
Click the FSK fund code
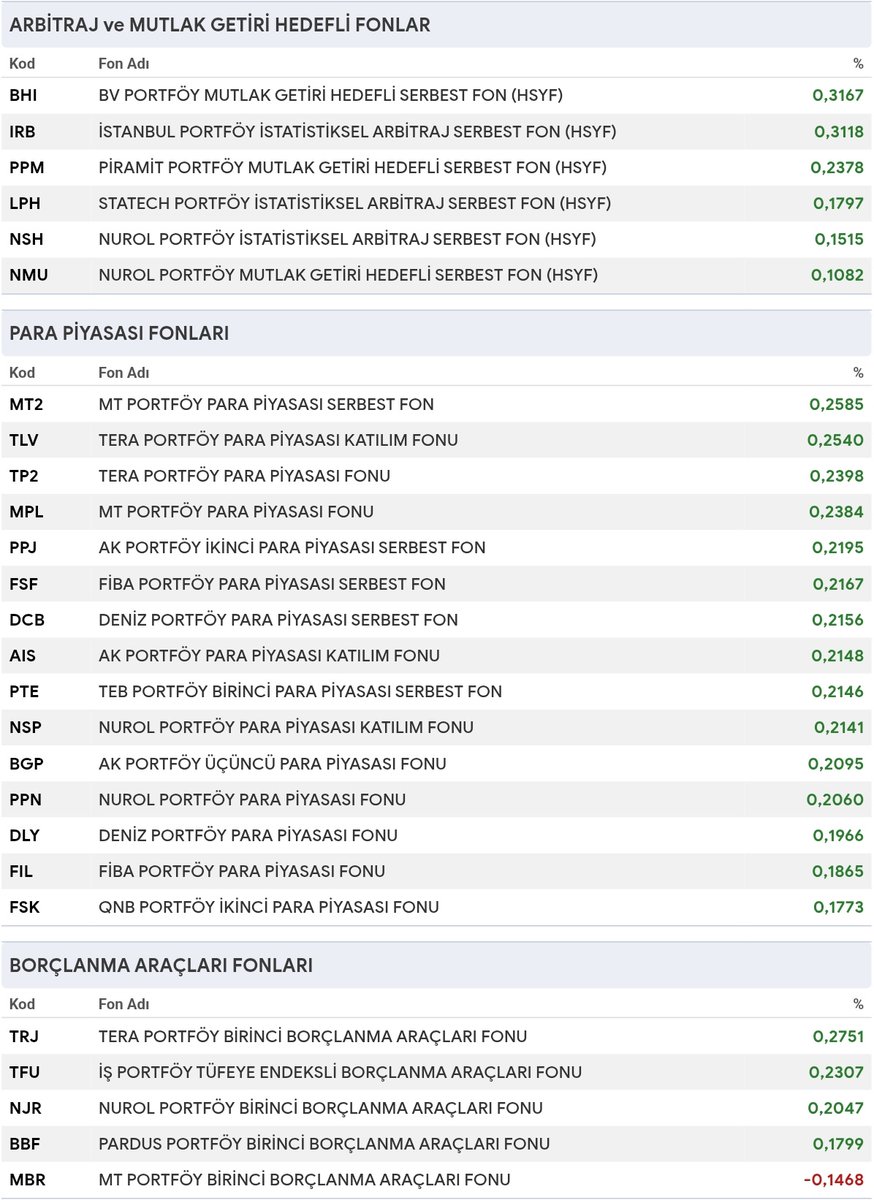(24, 908)
